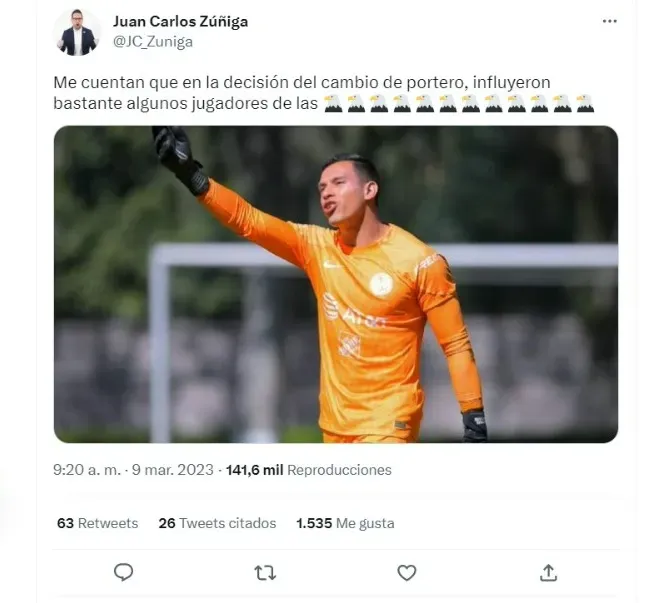
Task: Open Juan Carlos Zúñiga's profile picture
Action: click(x=77, y=32)
